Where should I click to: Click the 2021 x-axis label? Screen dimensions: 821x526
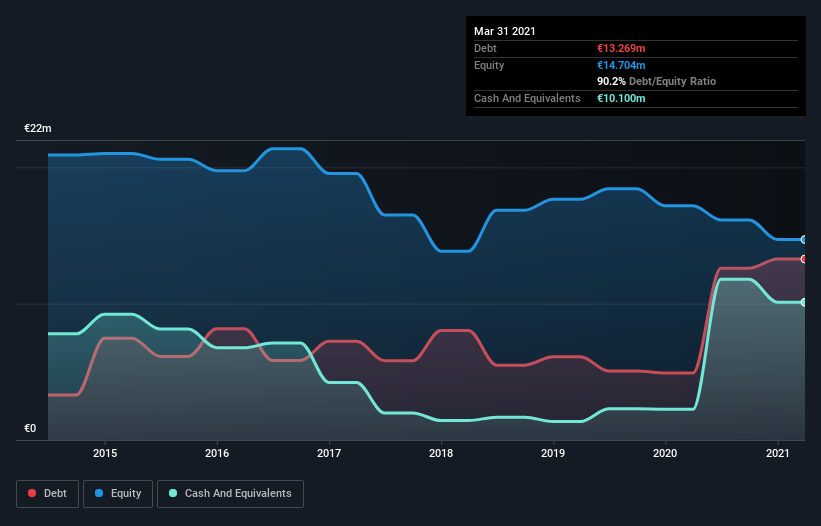click(x=778, y=453)
